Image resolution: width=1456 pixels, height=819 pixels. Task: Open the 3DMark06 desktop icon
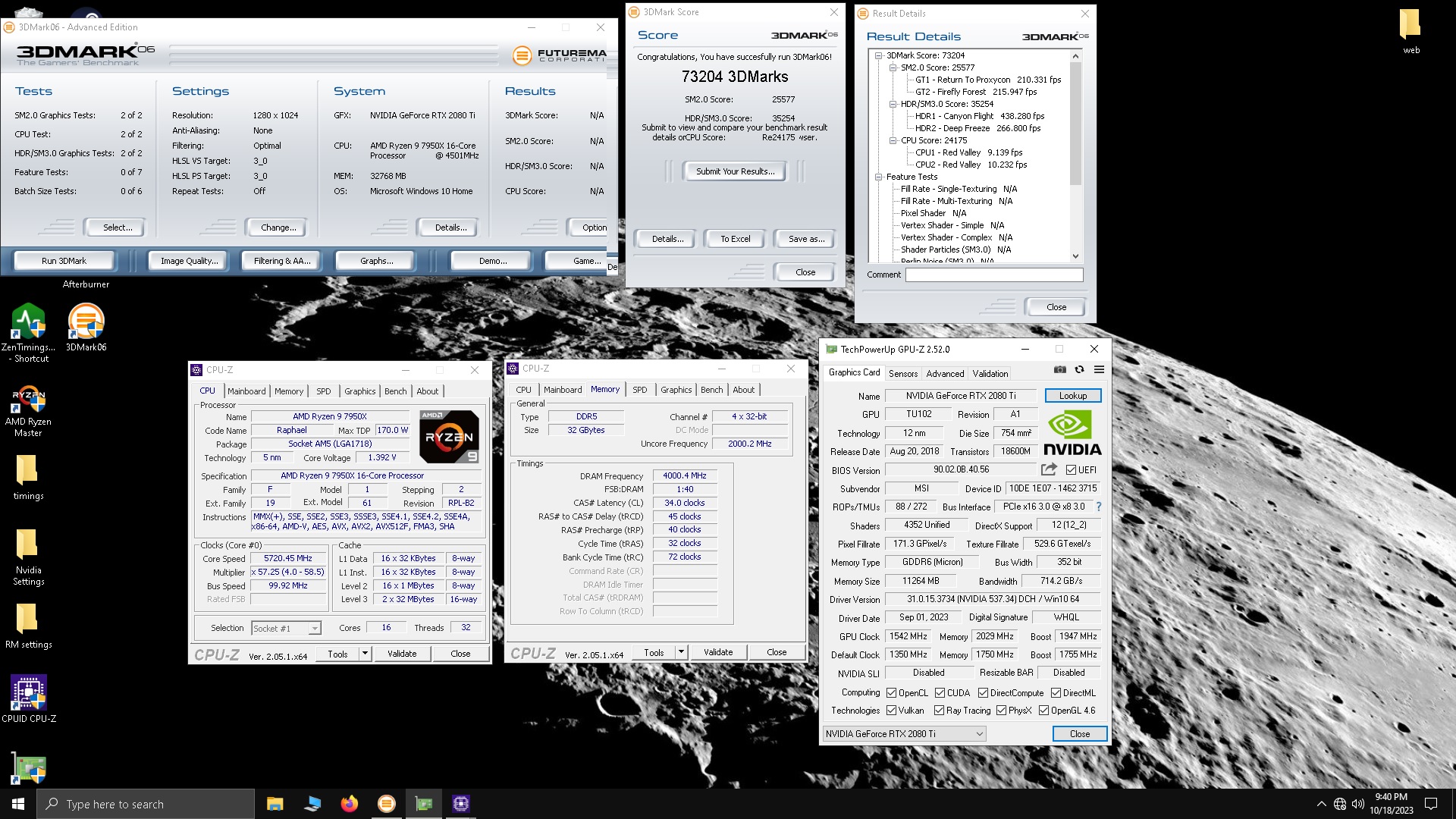pyautogui.click(x=86, y=328)
